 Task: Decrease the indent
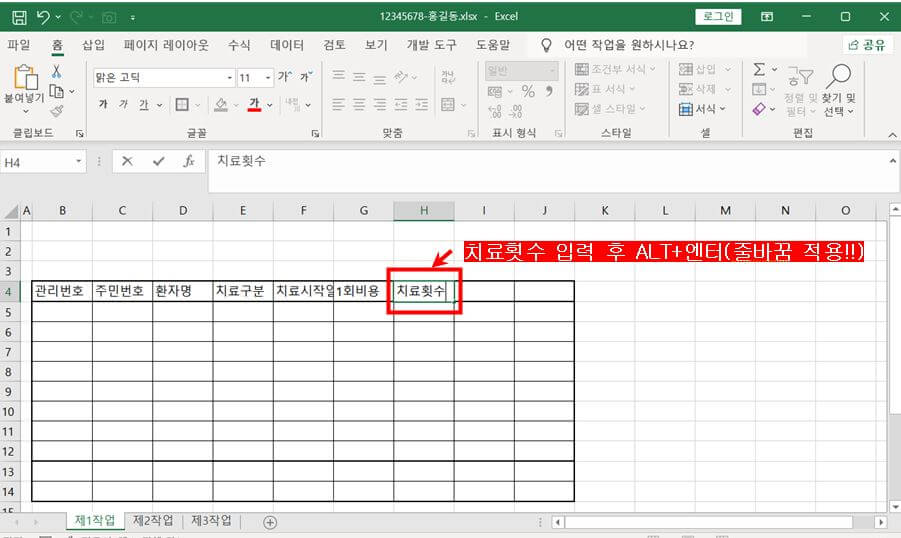pos(401,104)
